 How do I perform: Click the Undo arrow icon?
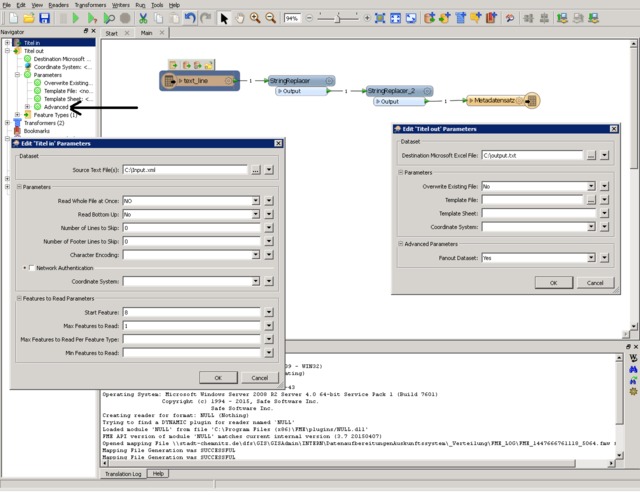[190, 18]
